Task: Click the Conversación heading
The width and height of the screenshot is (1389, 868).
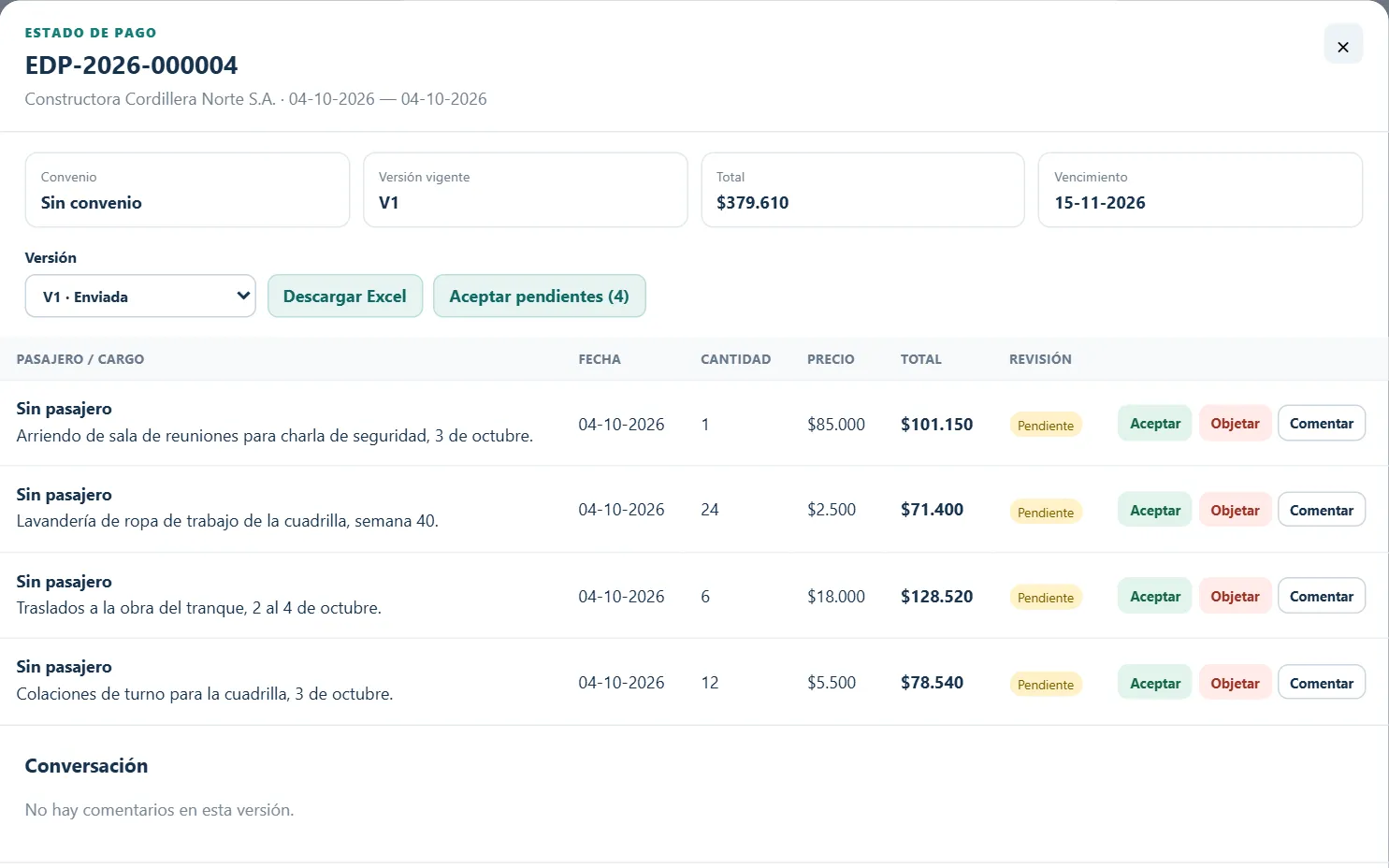Action: click(x=86, y=766)
